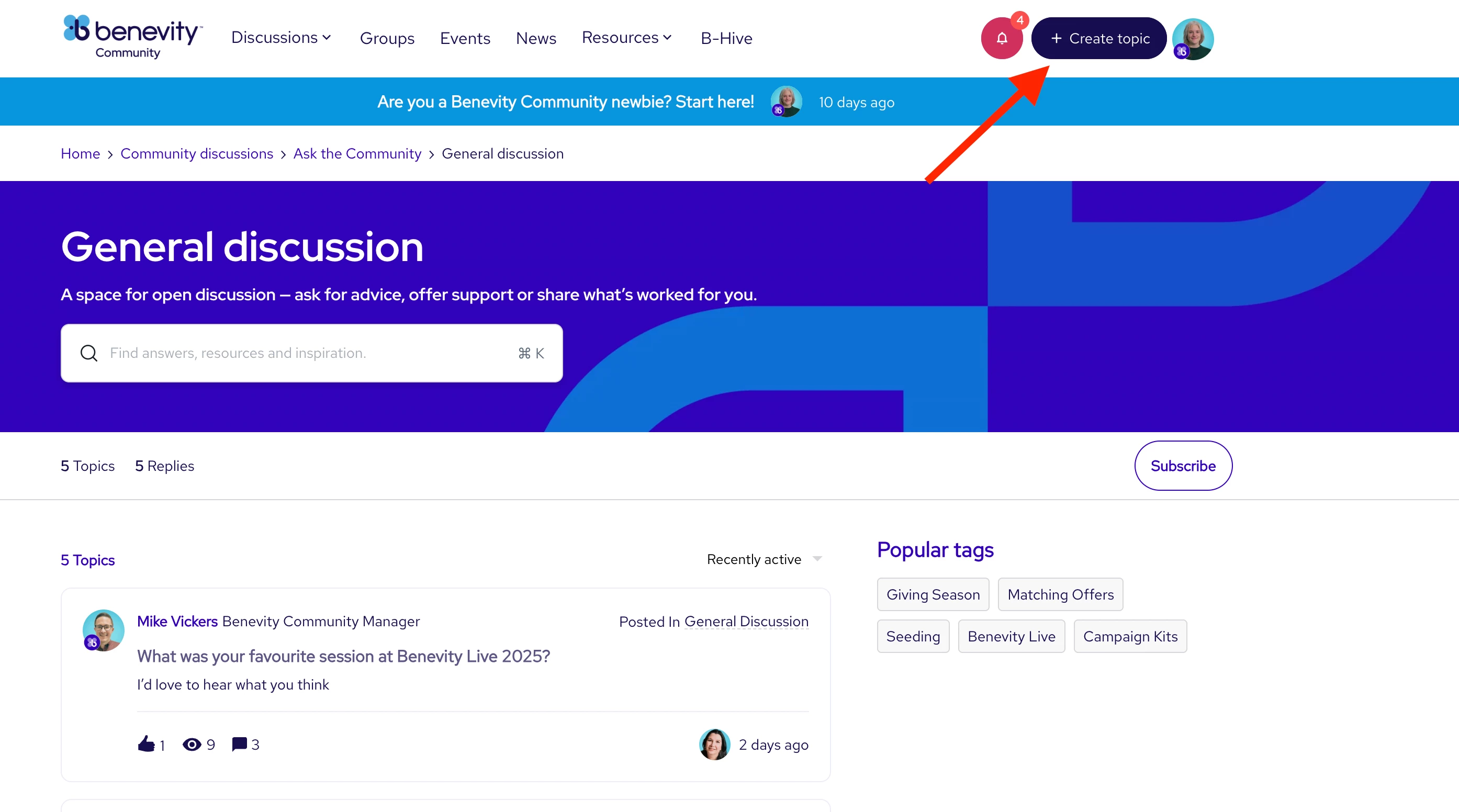The image size is (1459, 812).
Task: Go to the Groups page
Action: pyautogui.click(x=387, y=39)
